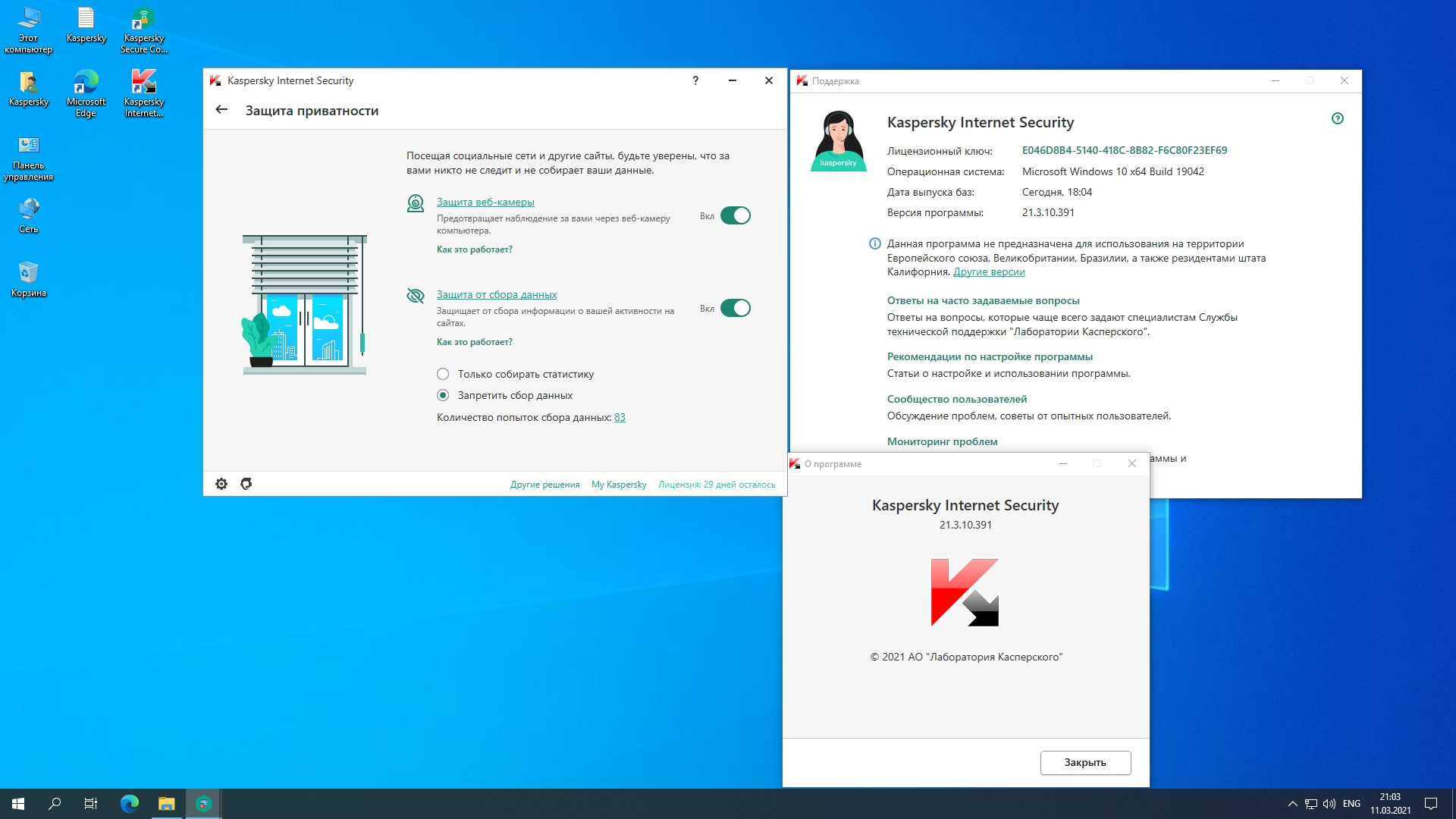This screenshot has width=1456, height=819.
Task: Click the Сегодня, 18:04 database date
Action: click(1057, 193)
